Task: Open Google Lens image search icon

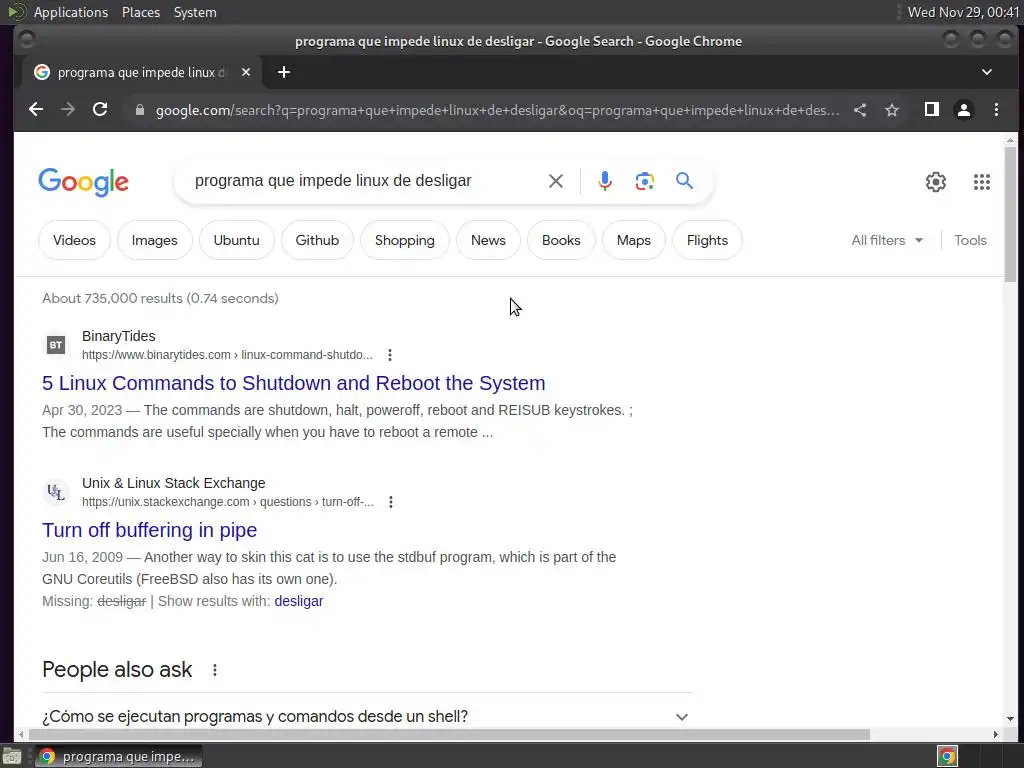Action: point(645,181)
